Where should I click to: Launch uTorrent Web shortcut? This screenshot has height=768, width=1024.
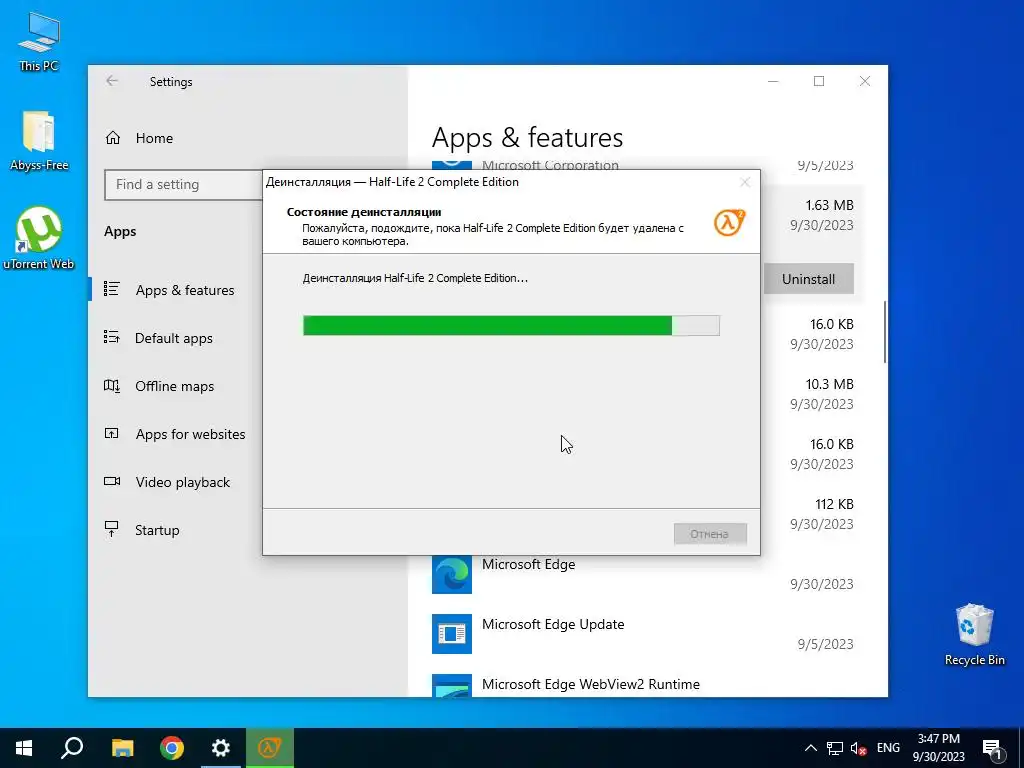[x=39, y=238]
